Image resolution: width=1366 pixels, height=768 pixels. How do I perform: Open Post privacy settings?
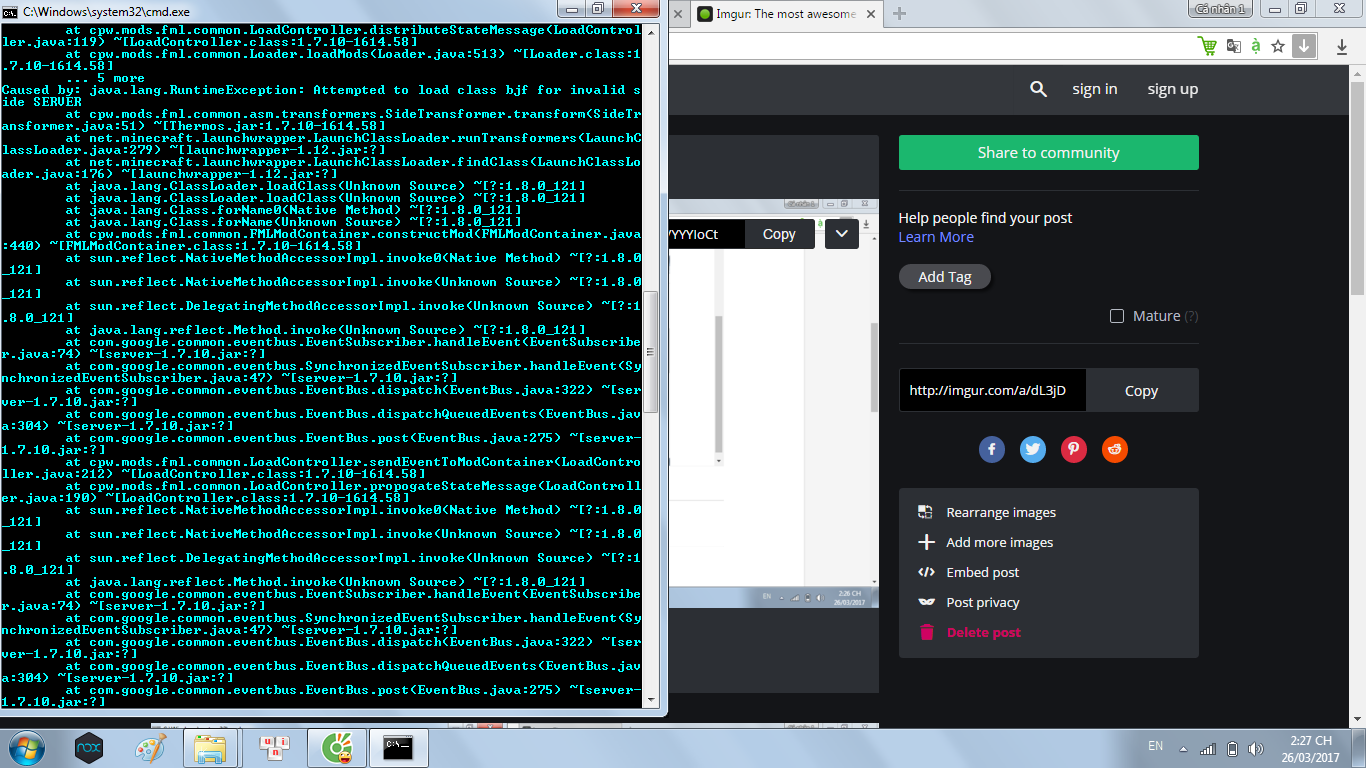983,602
